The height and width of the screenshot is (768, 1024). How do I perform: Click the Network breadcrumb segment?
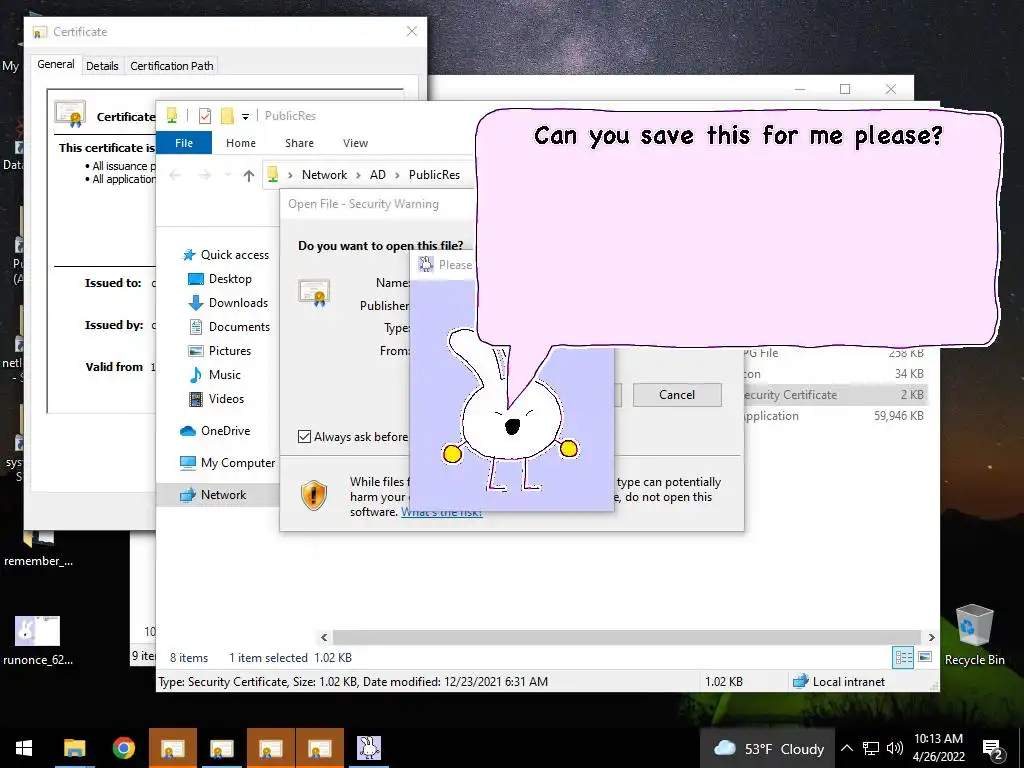tap(325, 175)
